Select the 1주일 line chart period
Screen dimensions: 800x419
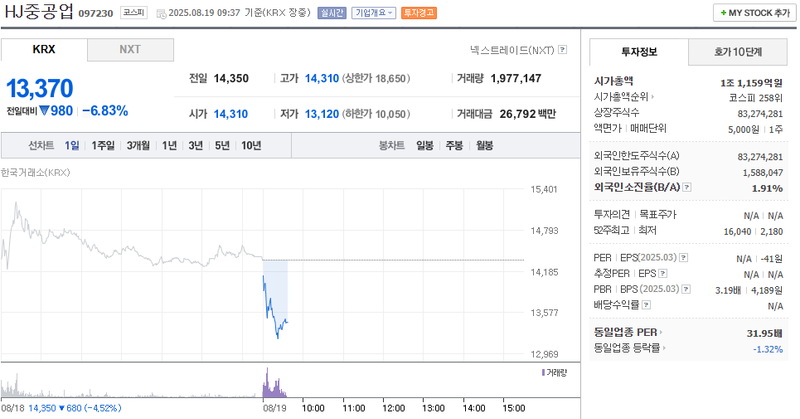pos(103,145)
